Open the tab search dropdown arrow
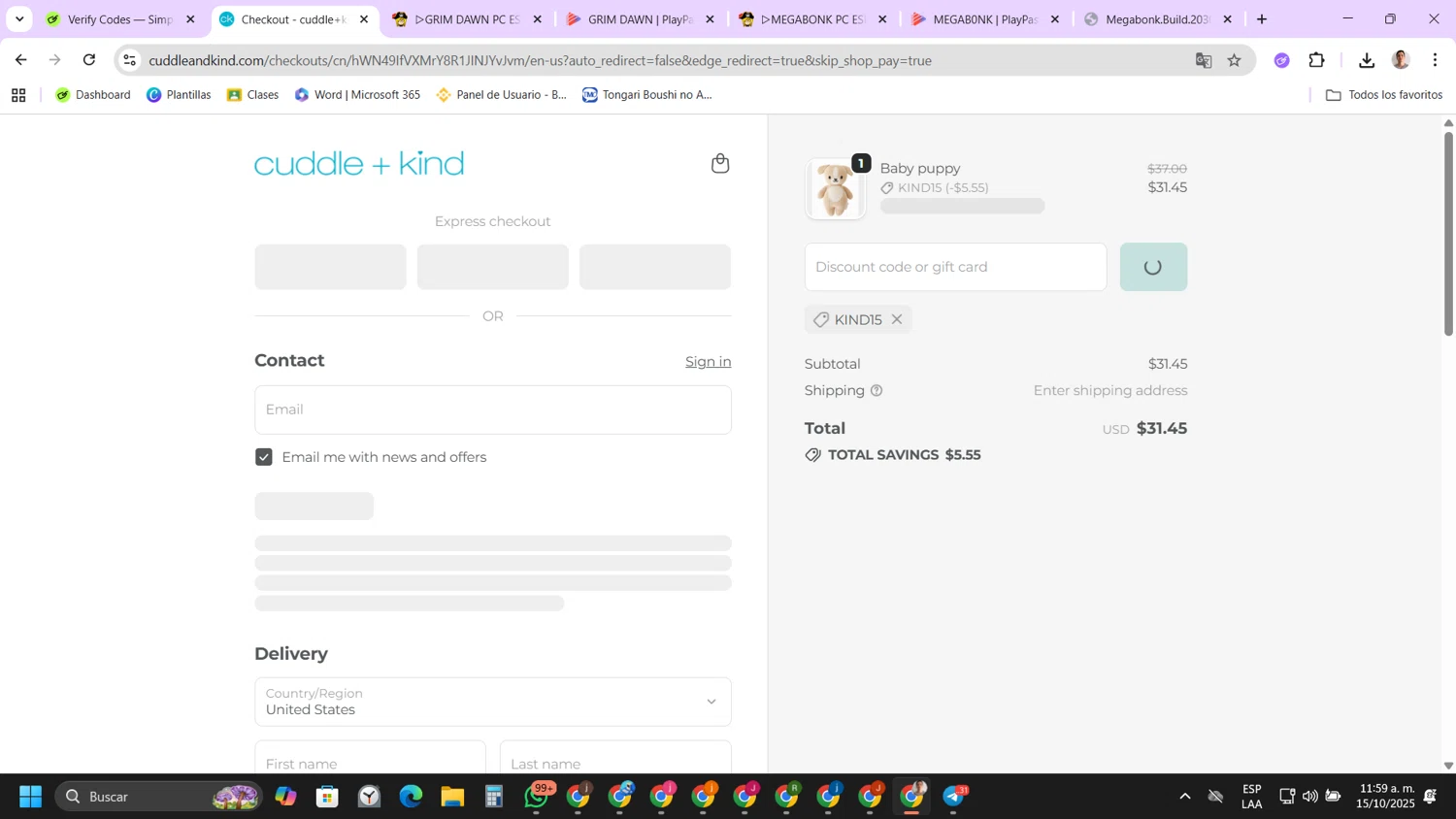The image size is (1456, 819). [19, 19]
